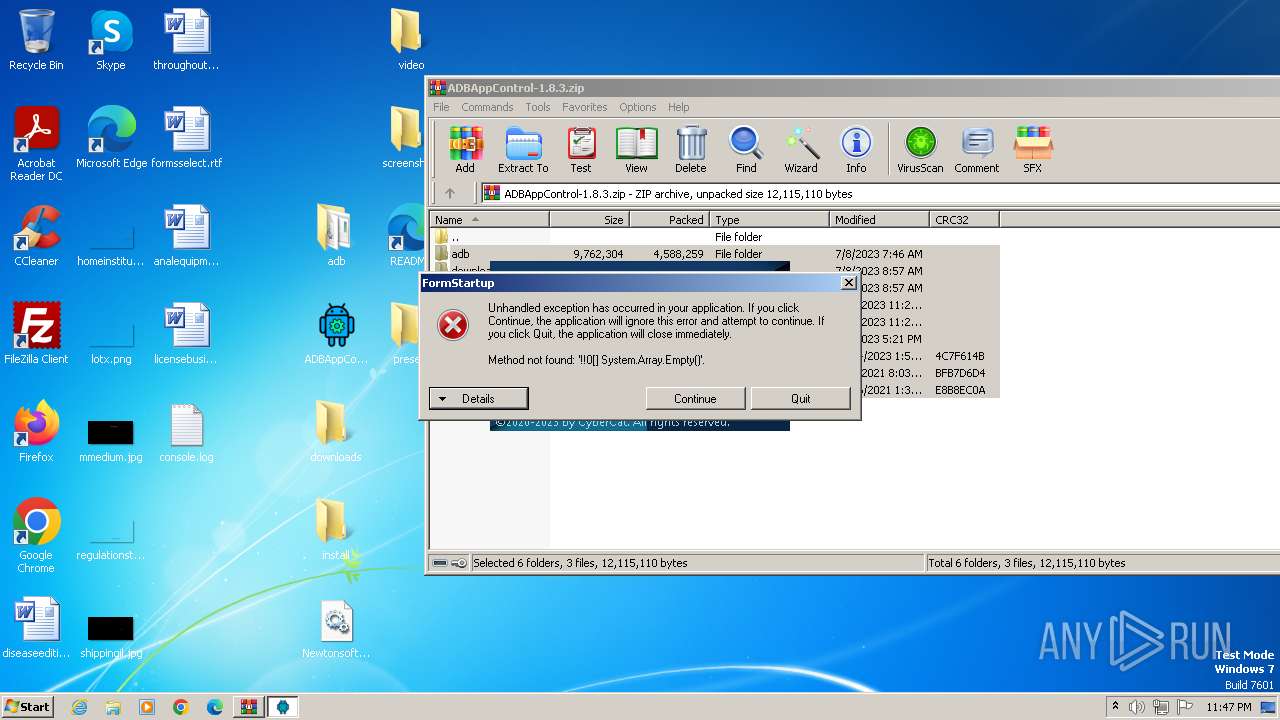Viewport: 1280px width, 720px height.
Task: Click Quit in the FormStartup dialog
Action: pos(801,398)
